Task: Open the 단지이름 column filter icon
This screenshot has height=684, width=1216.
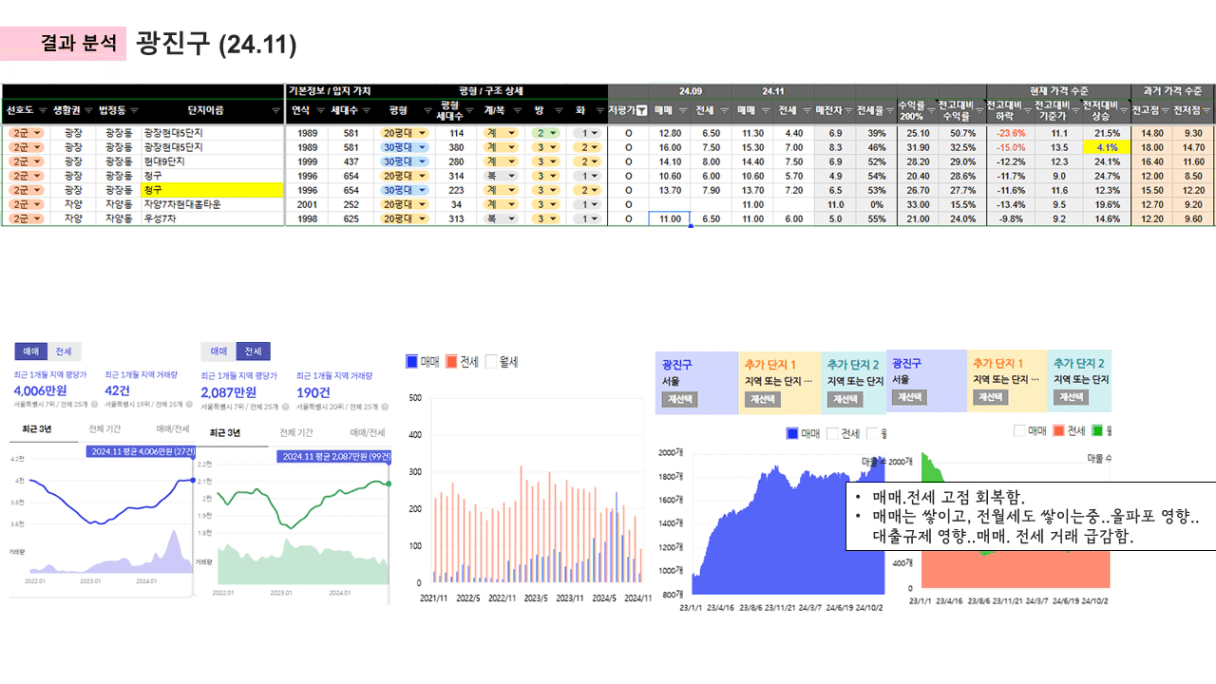Action: [276, 110]
